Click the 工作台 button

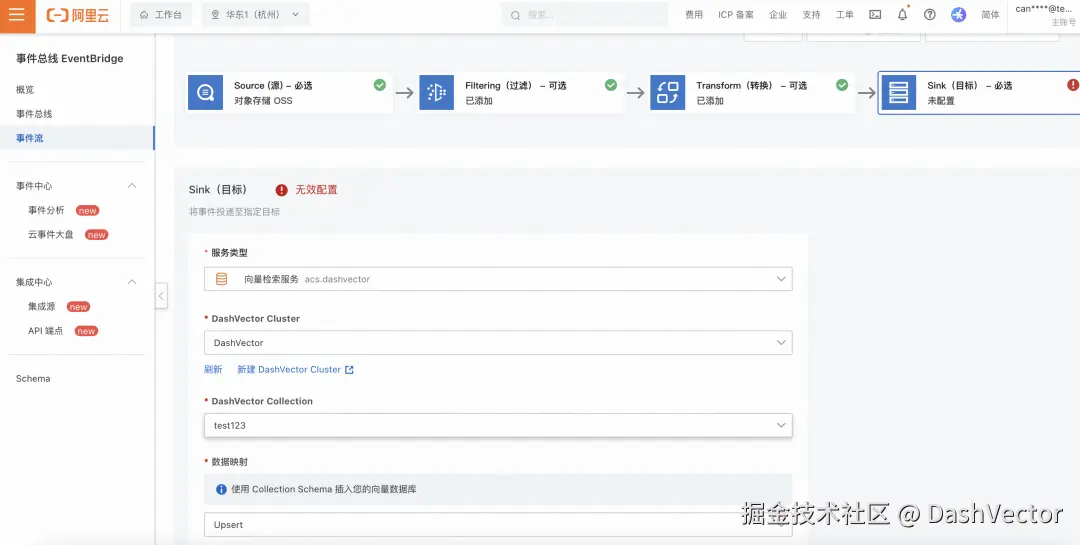coord(161,14)
